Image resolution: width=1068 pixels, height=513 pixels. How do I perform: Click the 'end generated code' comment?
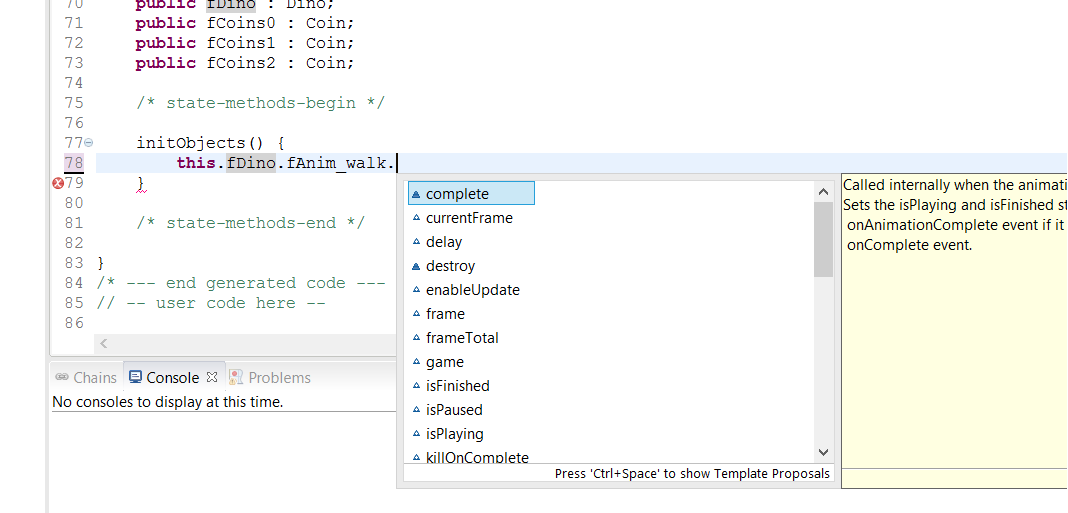(241, 283)
